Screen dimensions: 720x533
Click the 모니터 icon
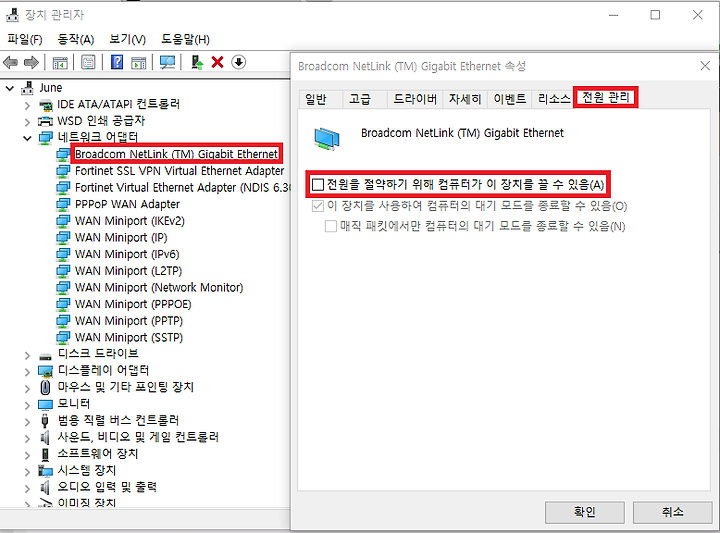(x=45, y=404)
